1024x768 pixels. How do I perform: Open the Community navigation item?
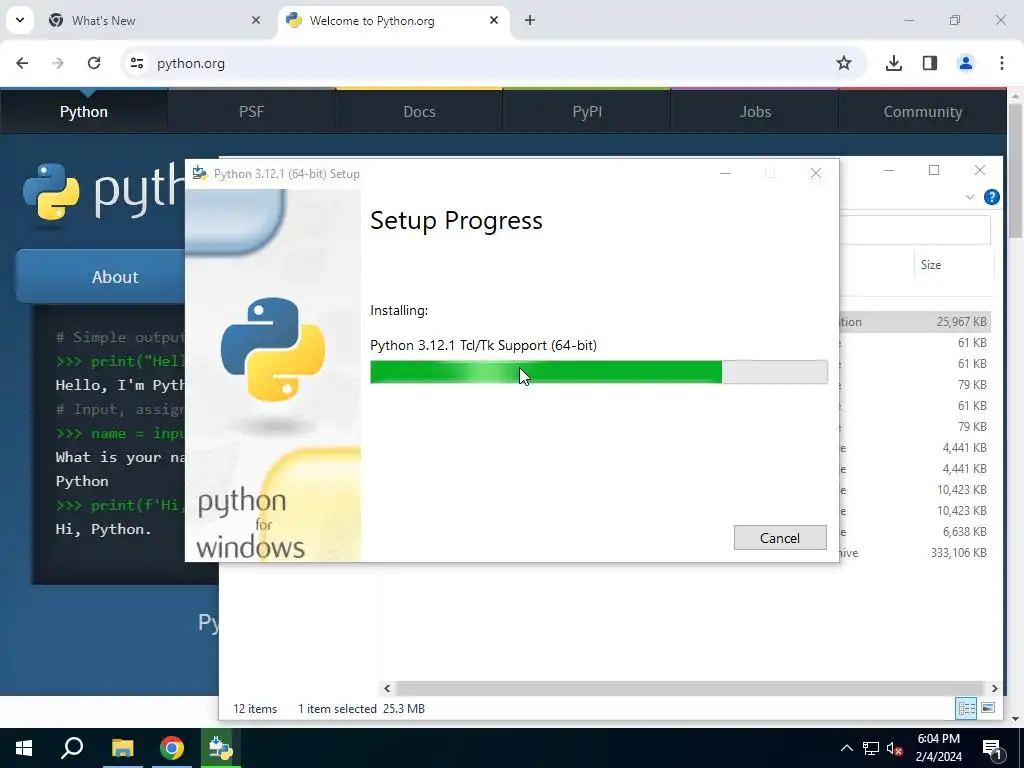click(x=922, y=112)
